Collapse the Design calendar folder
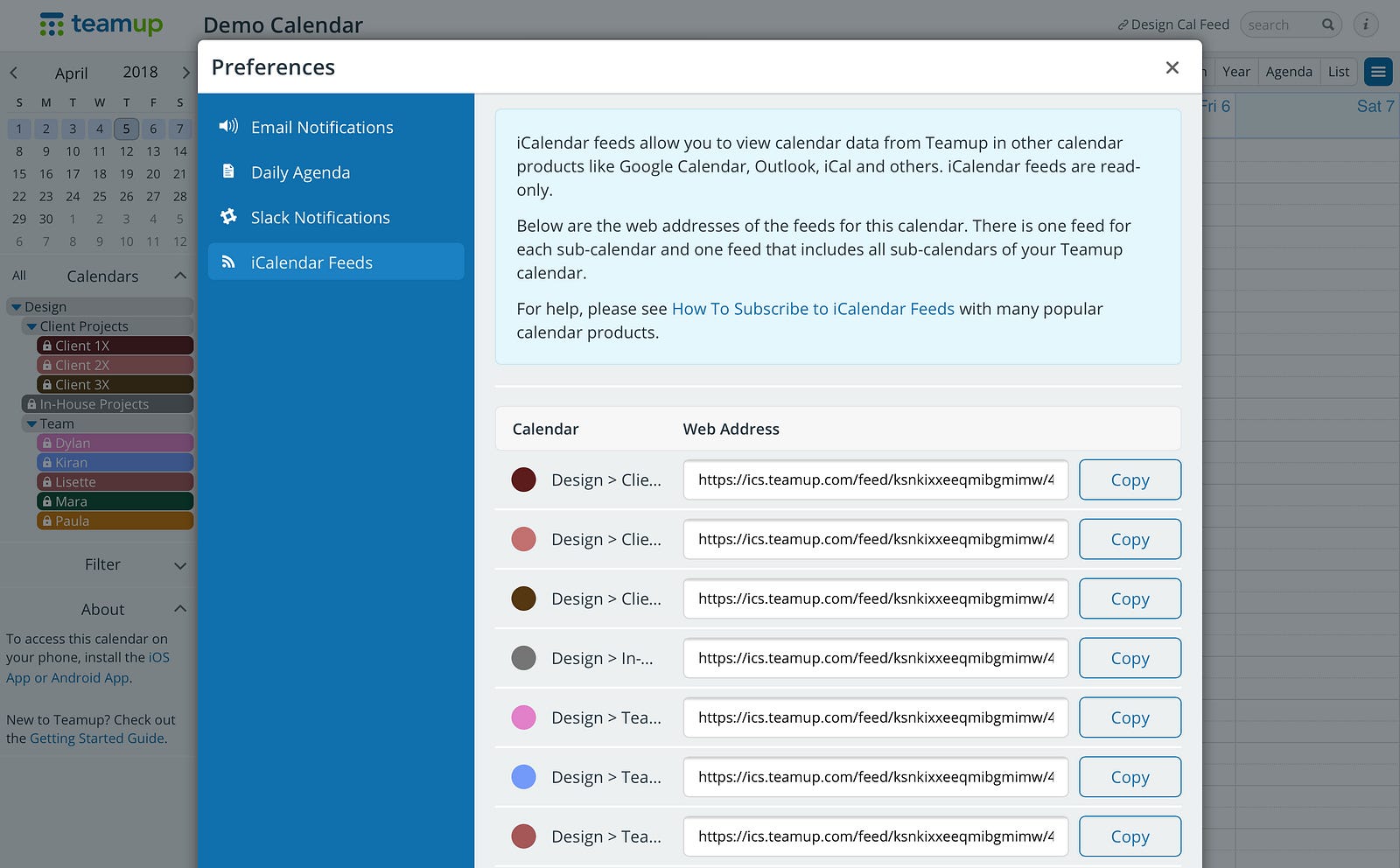Image resolution: width=1400 pixels, height=868 pixels. (16, 307)
